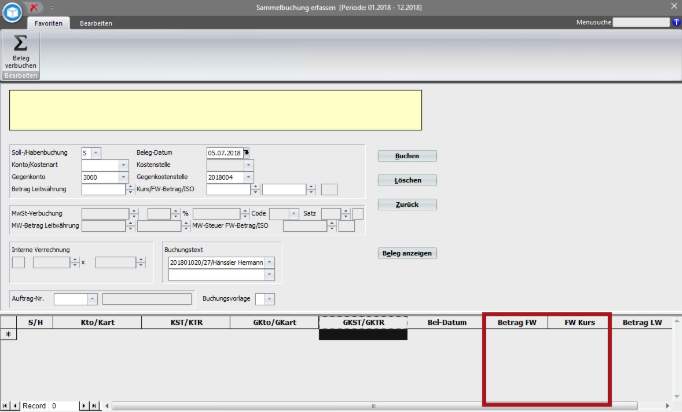Go to the first record in navigator
Screen dimensions: 682x412
[6, 406]
